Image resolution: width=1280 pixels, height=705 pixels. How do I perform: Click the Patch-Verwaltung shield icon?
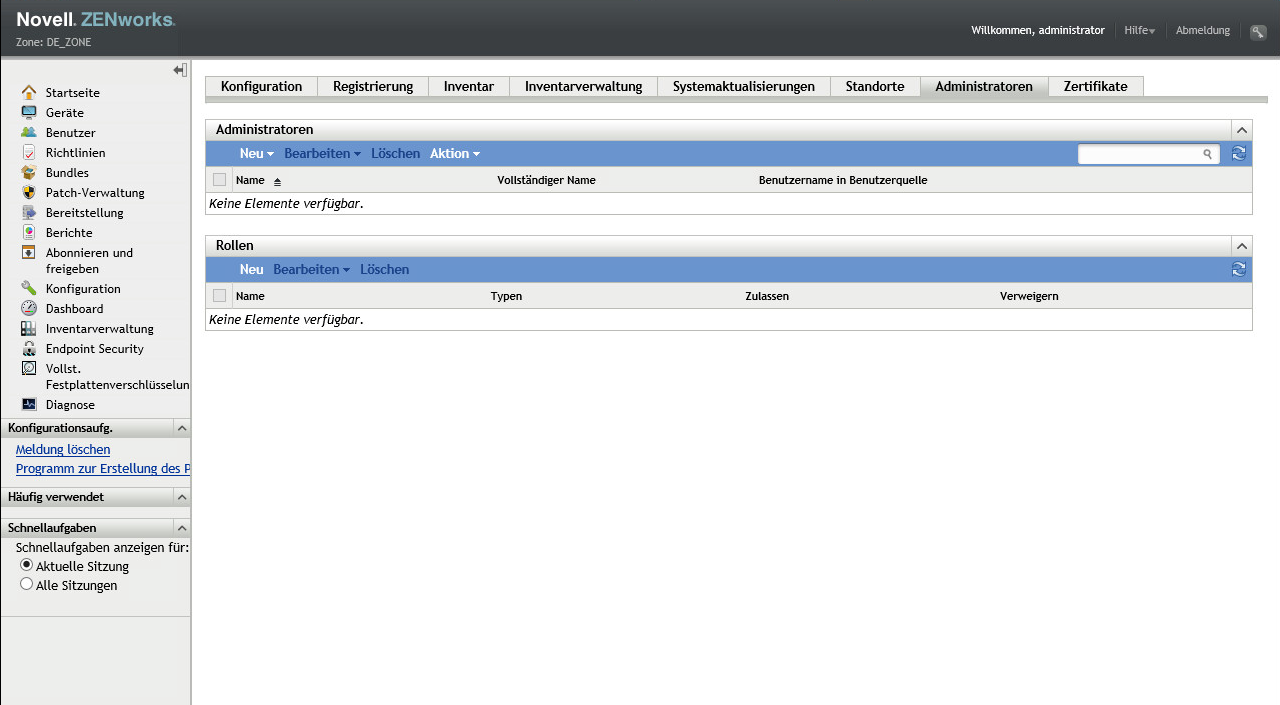click(x=29, y=192)
